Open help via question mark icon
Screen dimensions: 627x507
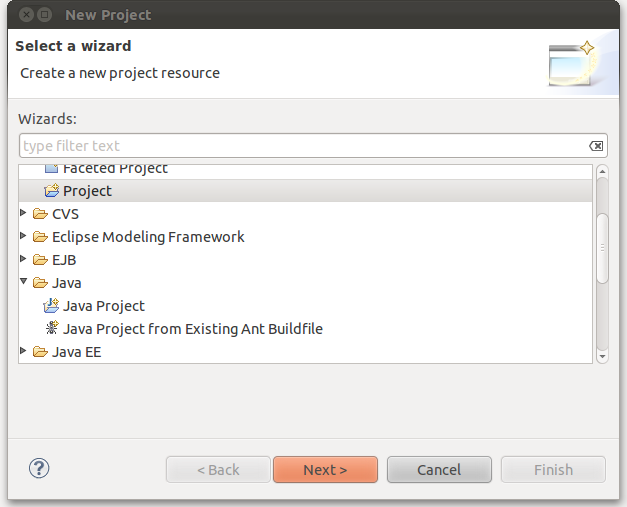pos(40,468)
